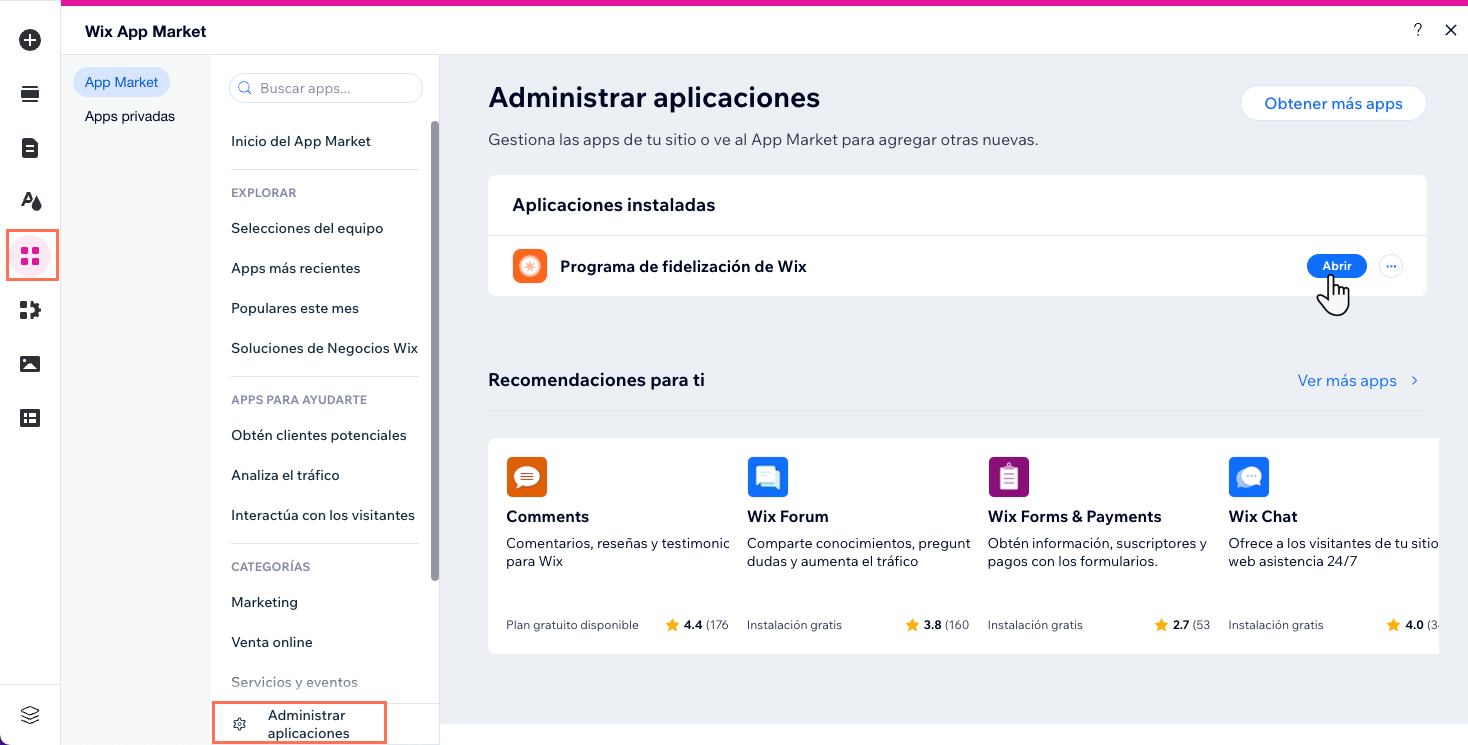The width and height of the screenshot is (1468, 745).
Task: Click the 3.8 star rating on Wix Forum
Action: pyautogui.click(x=937, y=625)
